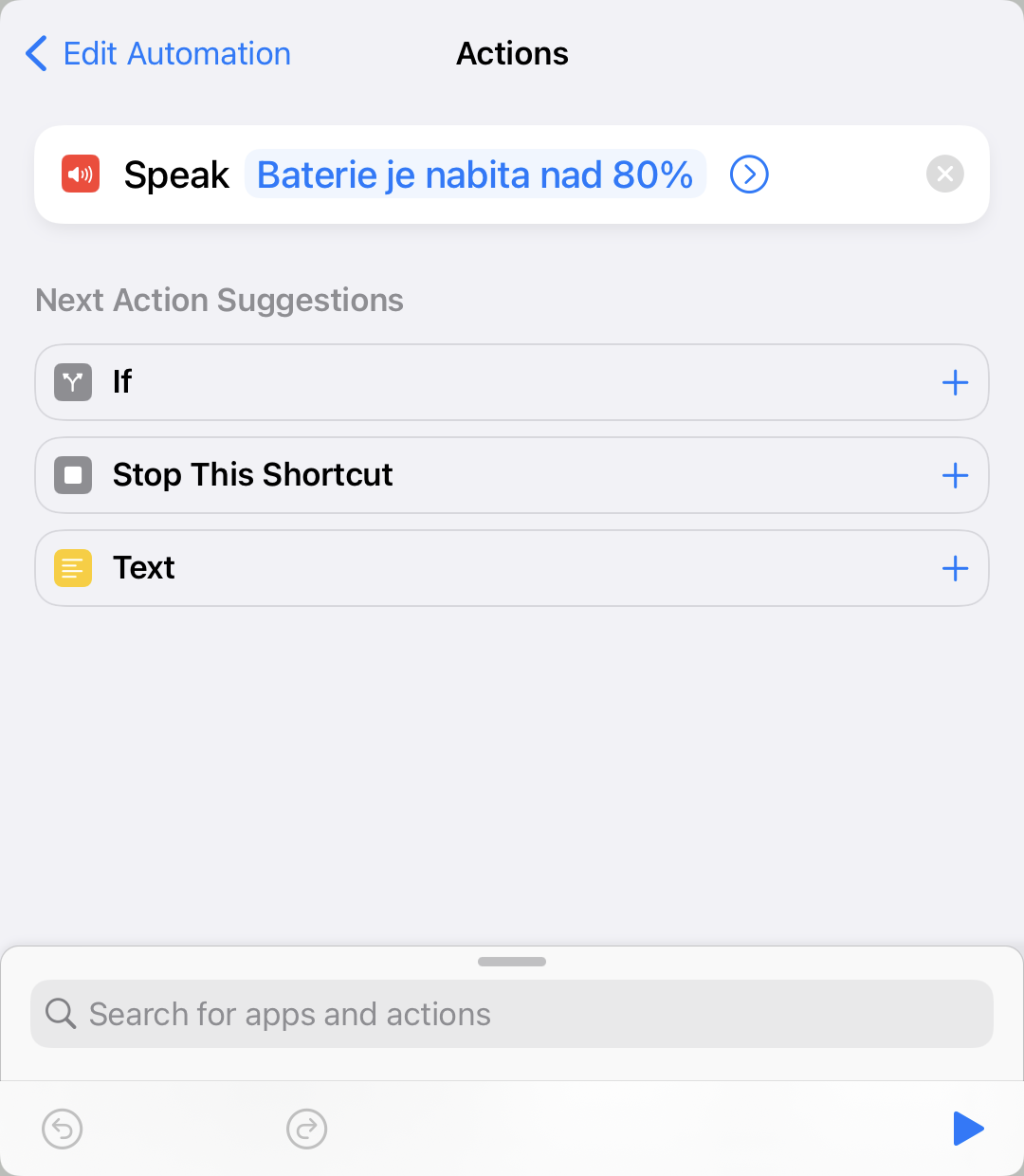Go back to Edit Automation
Viewport: 1024px width, 1176px height.
click(x=158, y=54)
